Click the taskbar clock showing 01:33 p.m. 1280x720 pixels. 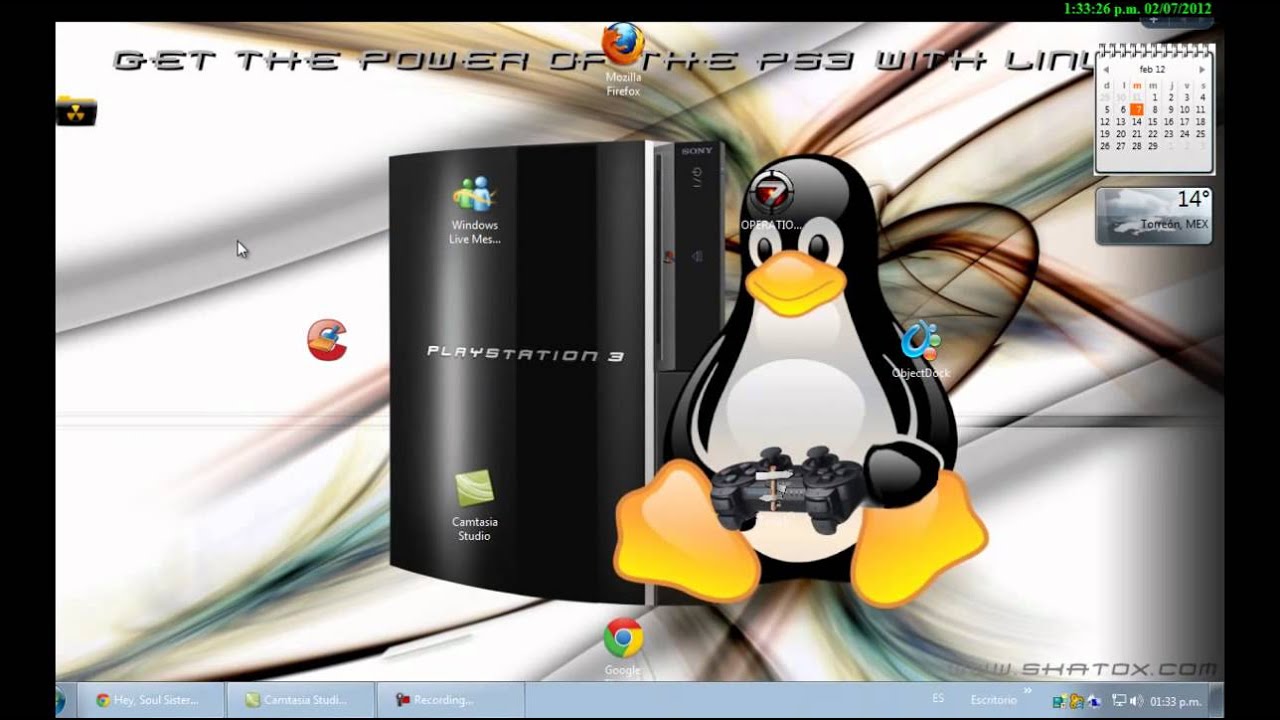tap(1176, 701)
